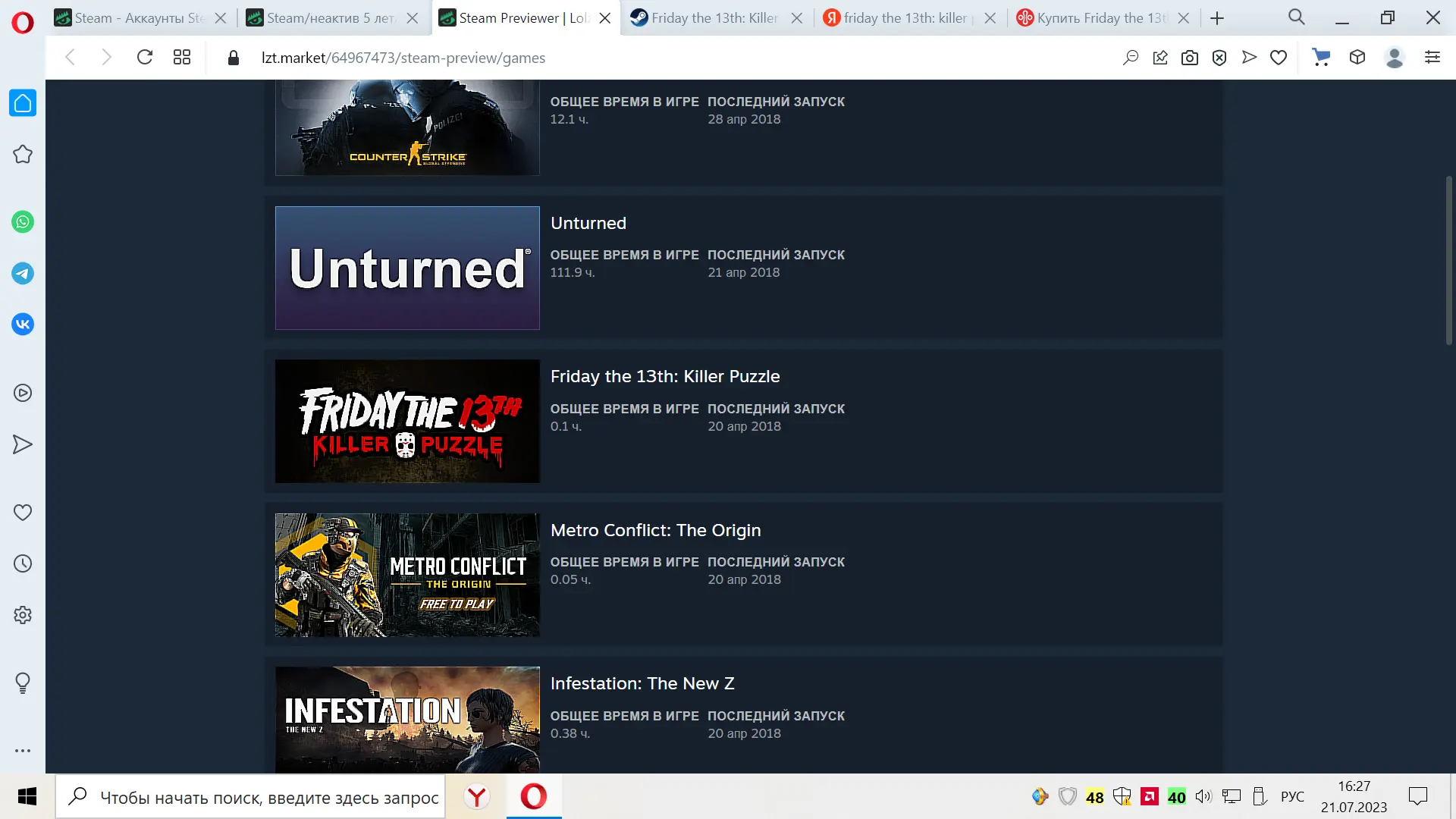Search open tabs with the magnifier
1456x819 pixels.
point(1297,17)
